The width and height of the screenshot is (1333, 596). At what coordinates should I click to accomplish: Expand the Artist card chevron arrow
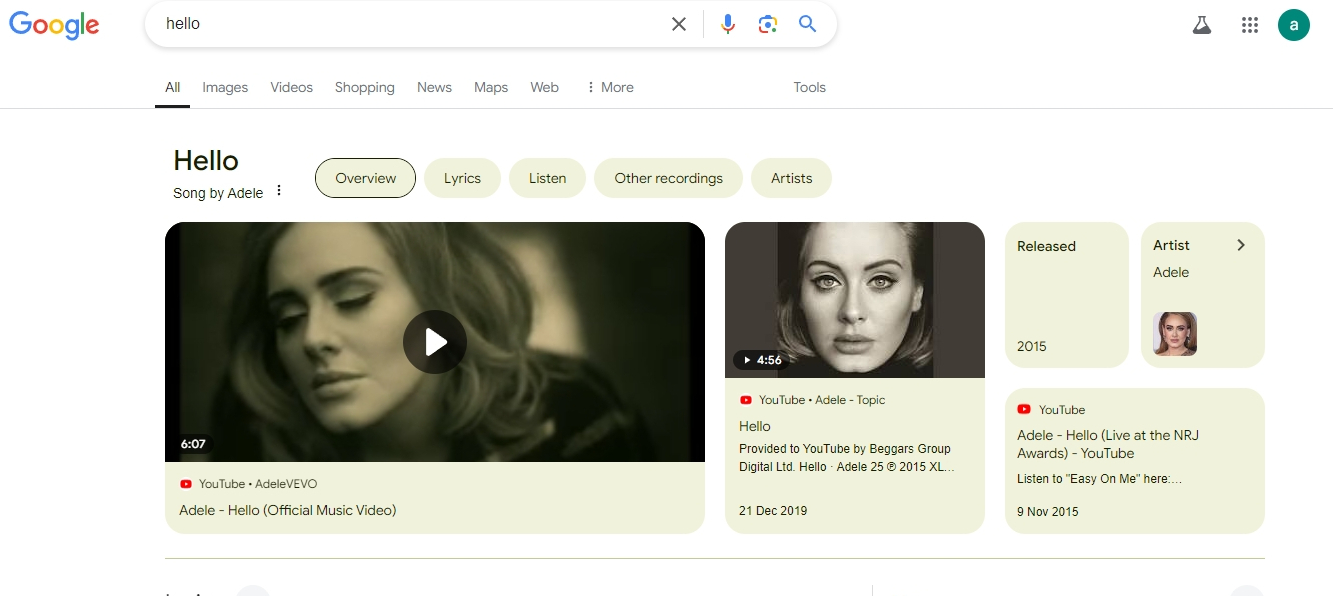point(1241,245)
